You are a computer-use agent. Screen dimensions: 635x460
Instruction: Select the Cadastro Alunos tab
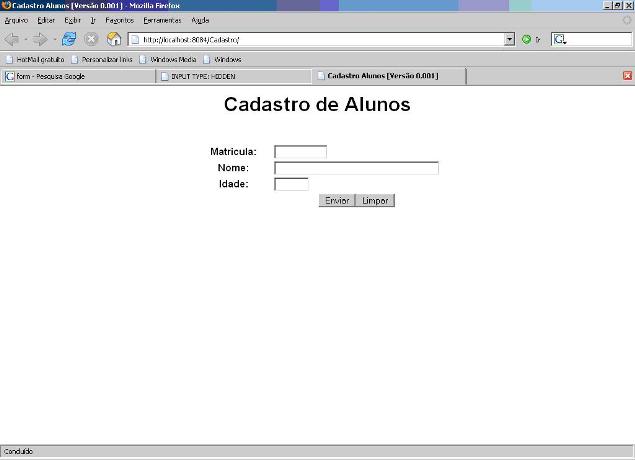click(x=389, y=76)
